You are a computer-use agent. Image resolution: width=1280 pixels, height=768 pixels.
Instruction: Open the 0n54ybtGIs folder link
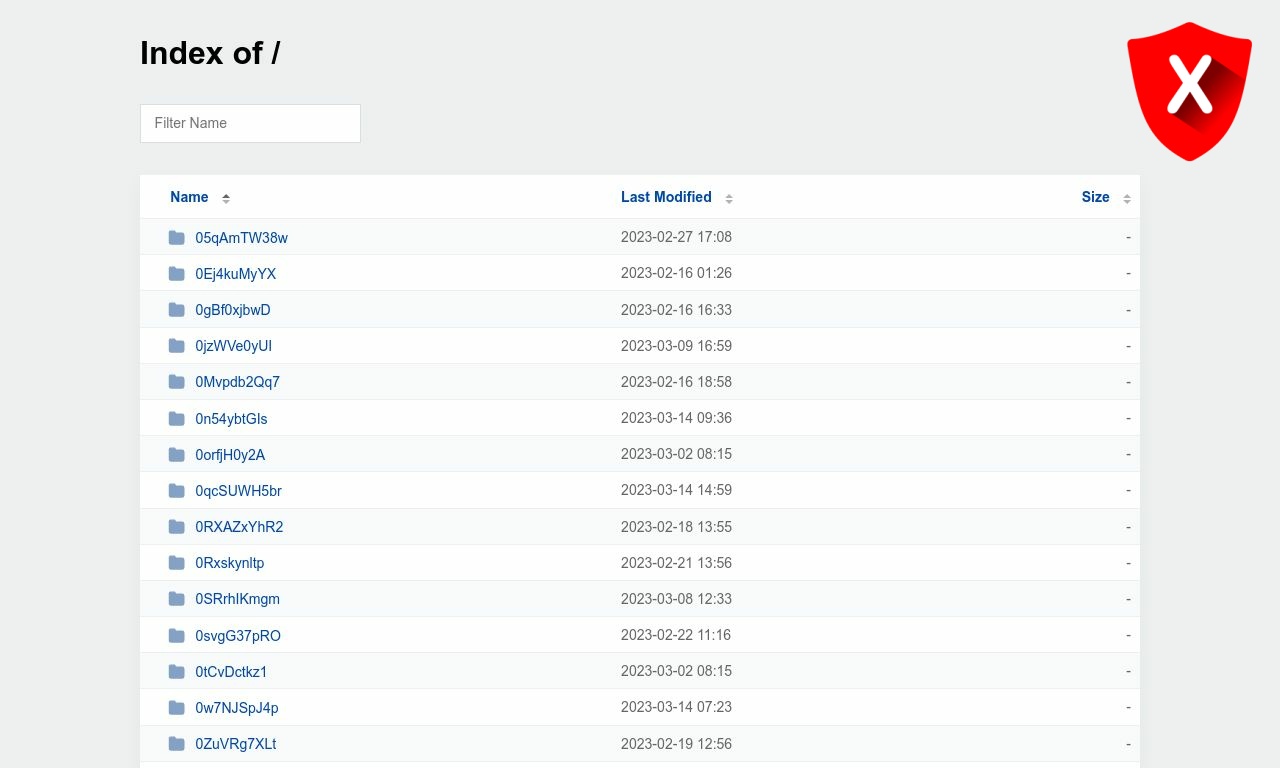(231, 419)
